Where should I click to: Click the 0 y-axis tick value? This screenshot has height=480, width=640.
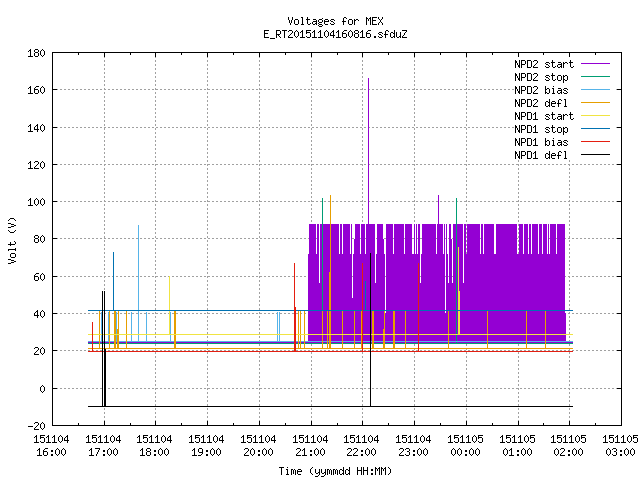pyautogui.click(x=42, y=389)
